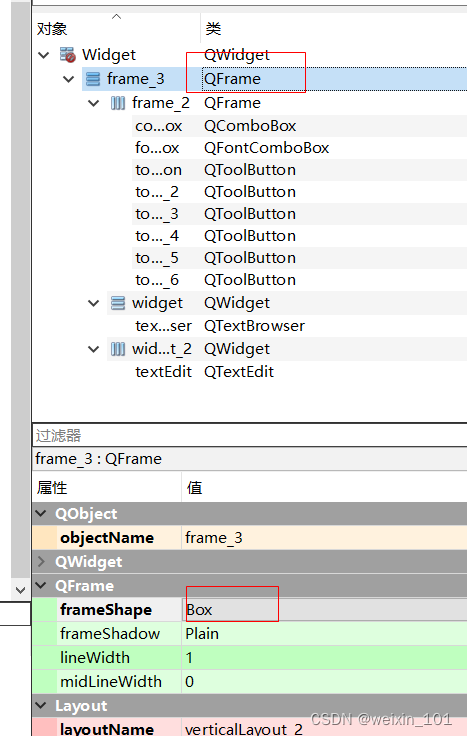Viewport: 467px width, 736px height.
Task: Select the wid...t_2 item
Action: click(x=162, y=349)
